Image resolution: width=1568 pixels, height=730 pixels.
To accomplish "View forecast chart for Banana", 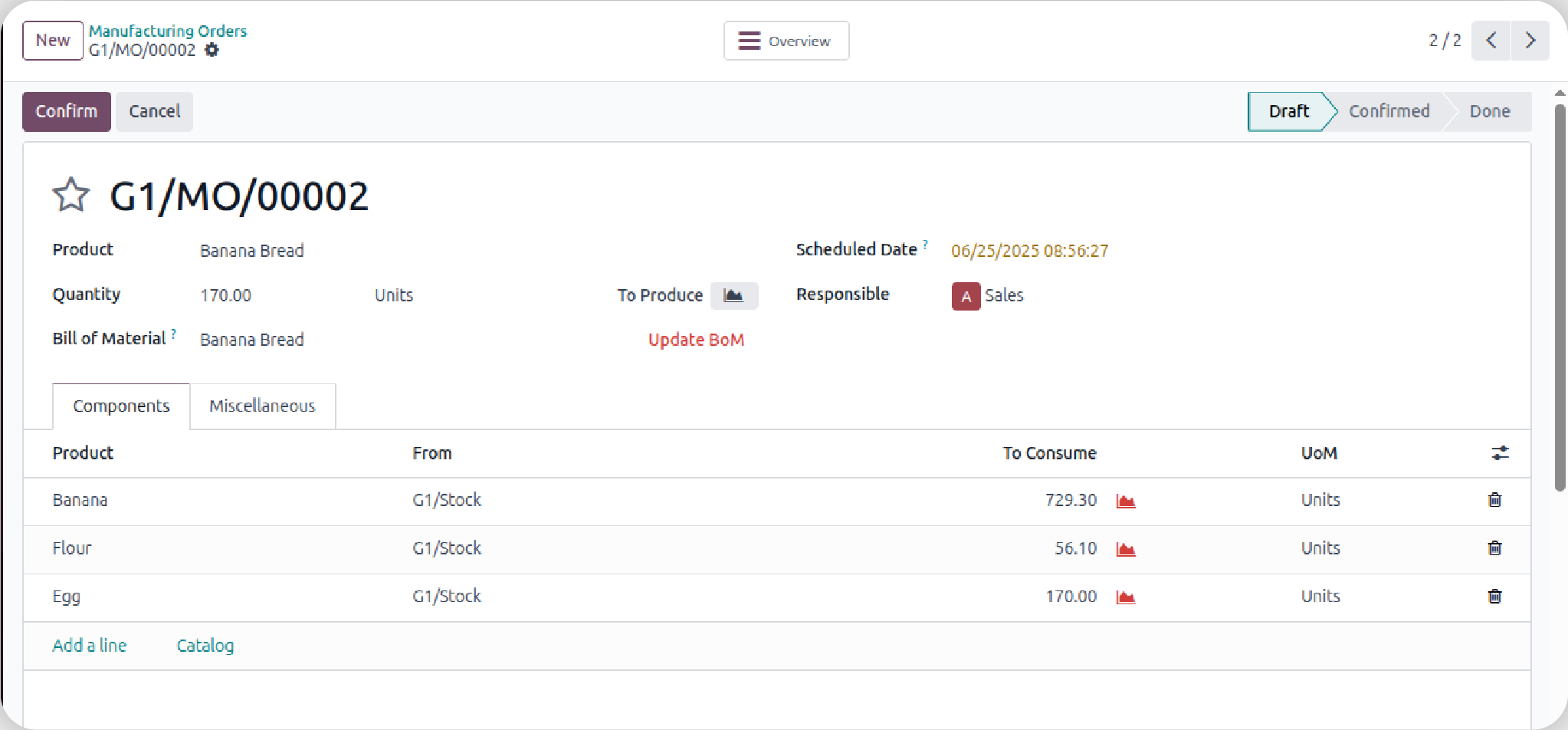I will tap(1125, 501).
